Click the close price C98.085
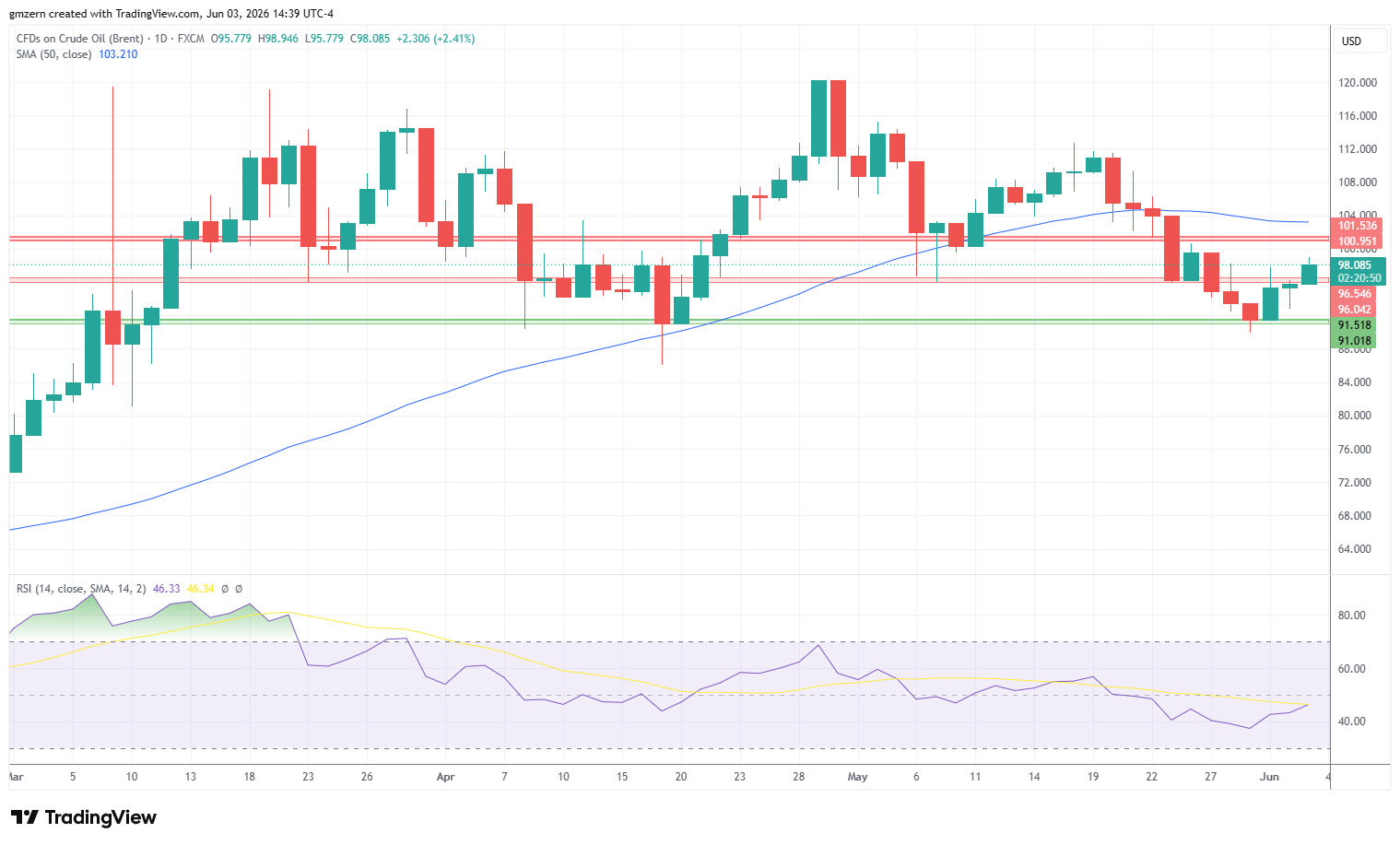 point(371,39)
